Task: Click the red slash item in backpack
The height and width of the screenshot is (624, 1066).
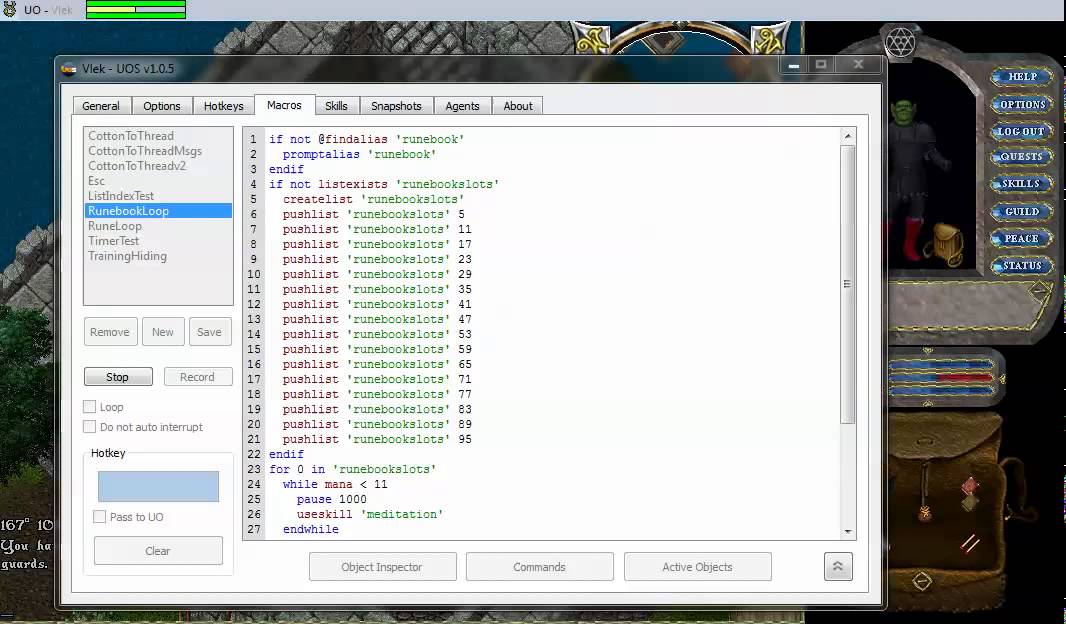Action: 969,542
